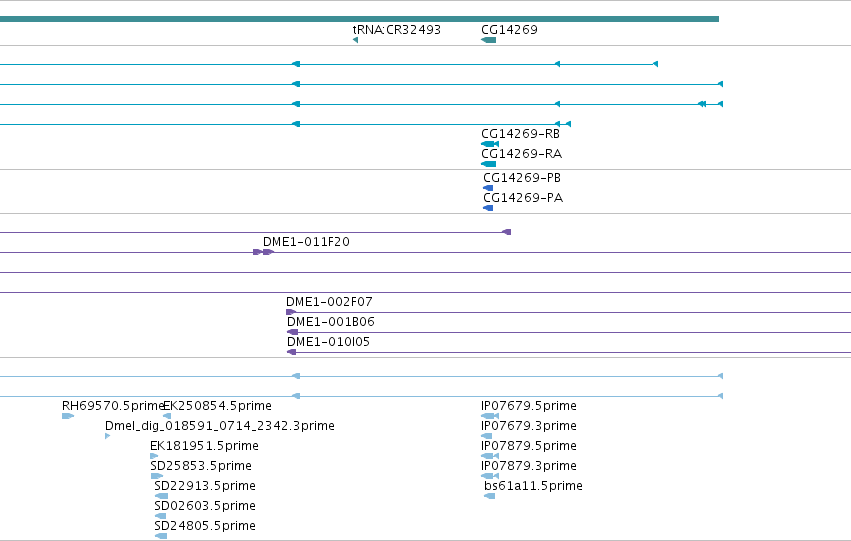Open the CG14269-RA transcript label

(x=522, y=154)
